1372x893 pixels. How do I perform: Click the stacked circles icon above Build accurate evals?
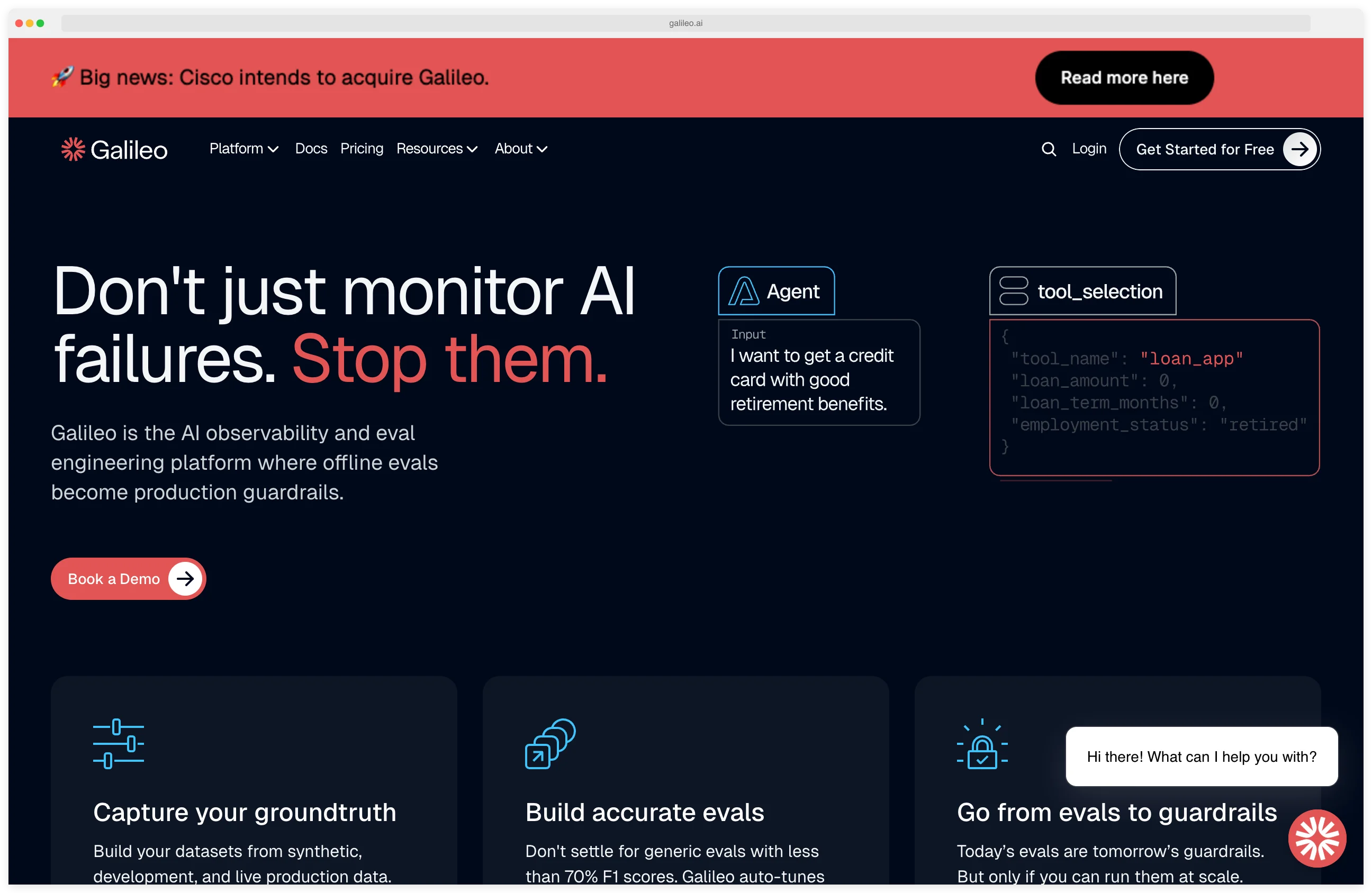(x=549, y=744)
